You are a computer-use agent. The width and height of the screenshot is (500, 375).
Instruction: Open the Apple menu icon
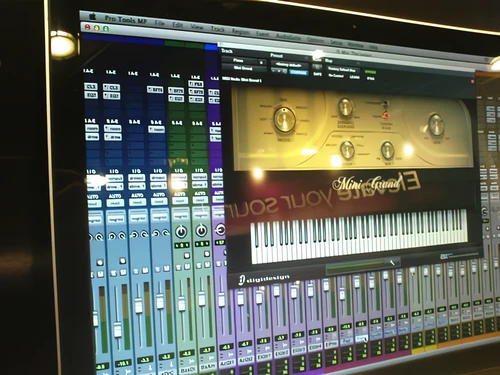click(92, 16)
